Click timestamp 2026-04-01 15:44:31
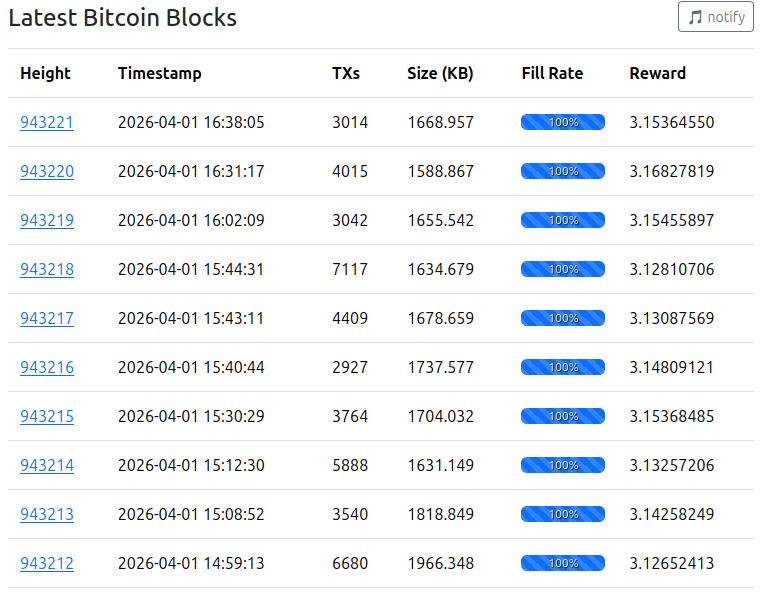Viewport: 761px width, 594px height. tap(191, 269)
